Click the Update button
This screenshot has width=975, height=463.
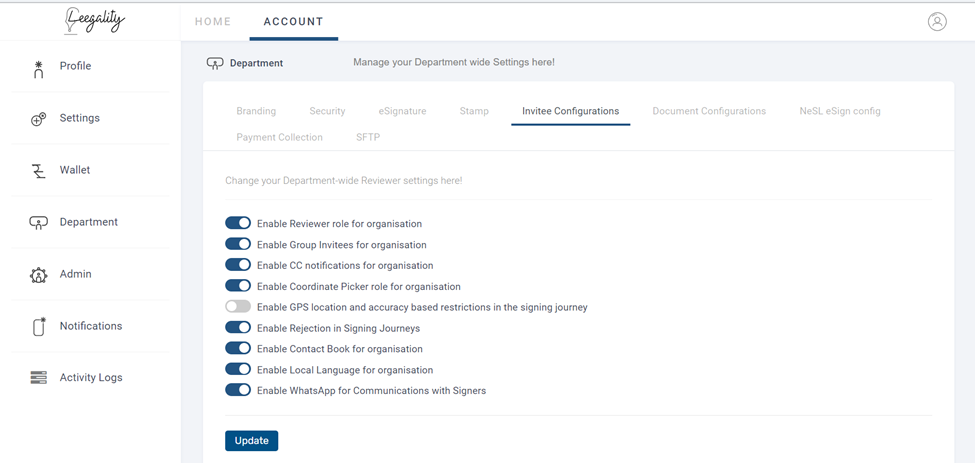(x=251, y=441)
